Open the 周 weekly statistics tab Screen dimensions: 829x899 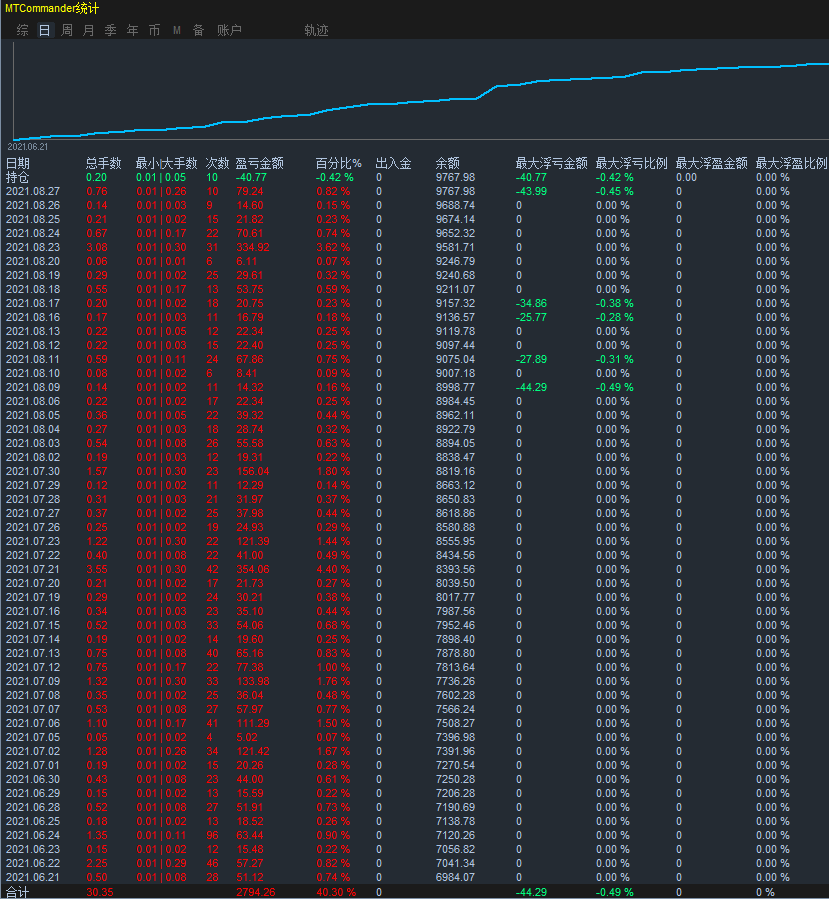tap(66, 30)
